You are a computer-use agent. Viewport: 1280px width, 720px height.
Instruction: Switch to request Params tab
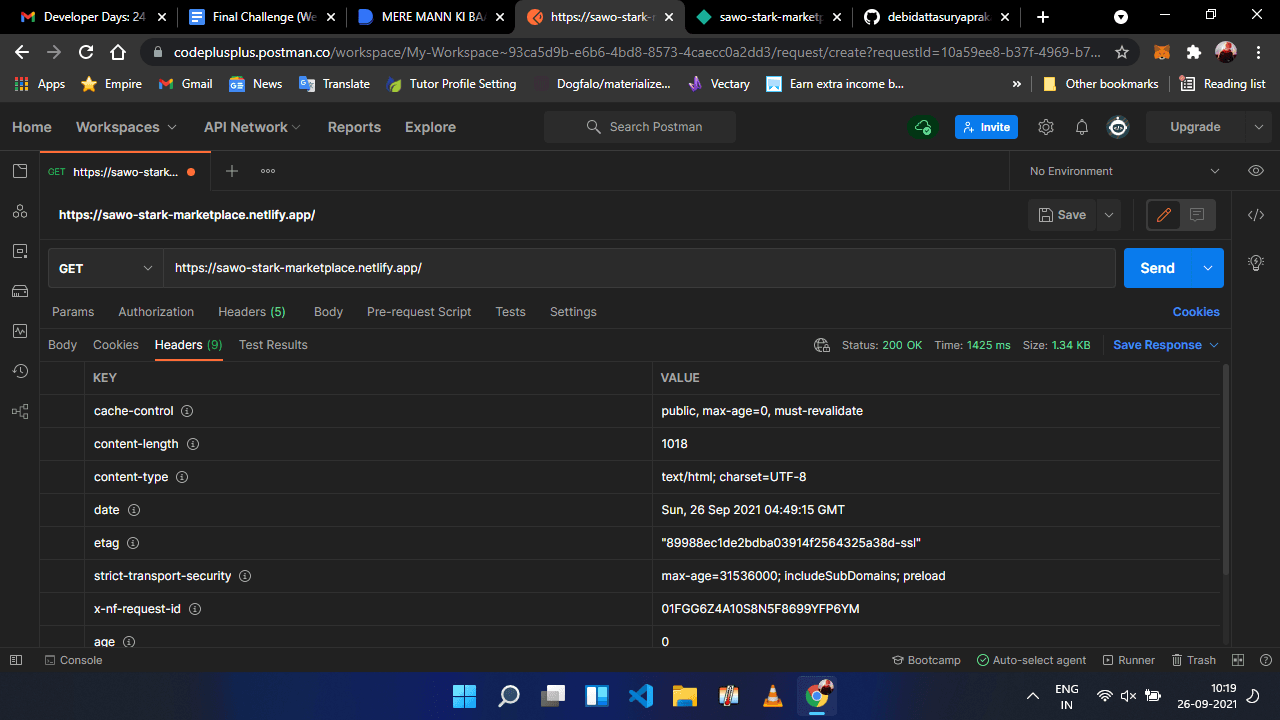(73, 312)
